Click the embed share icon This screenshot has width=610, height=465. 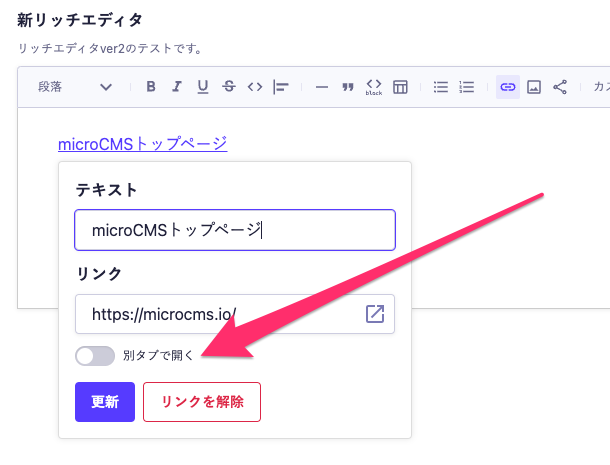pyautogui.click(x=560, y=87)
